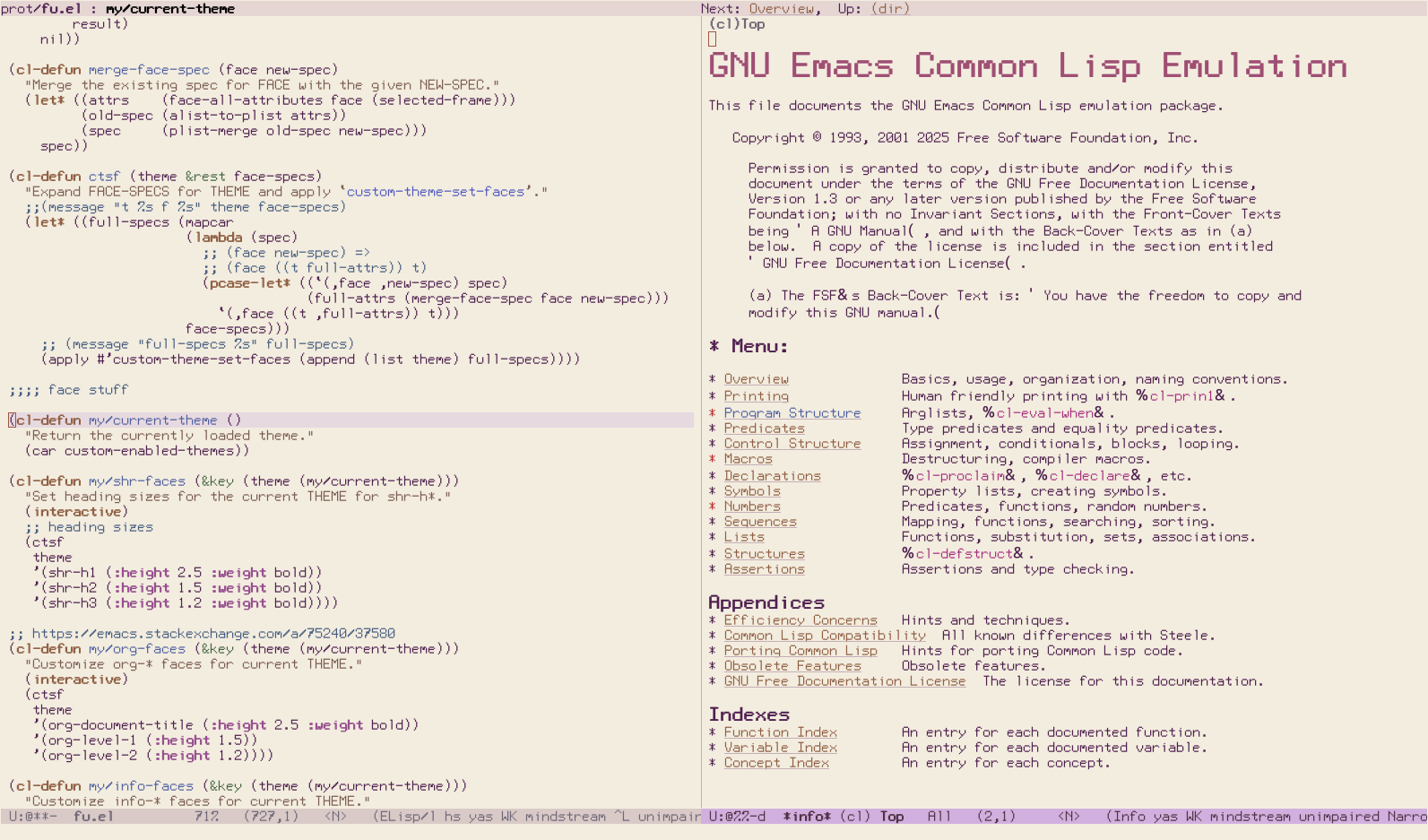1428x840 pixels.
Task: Click the *info* buffer name in mode line
Action: (807, 816)
